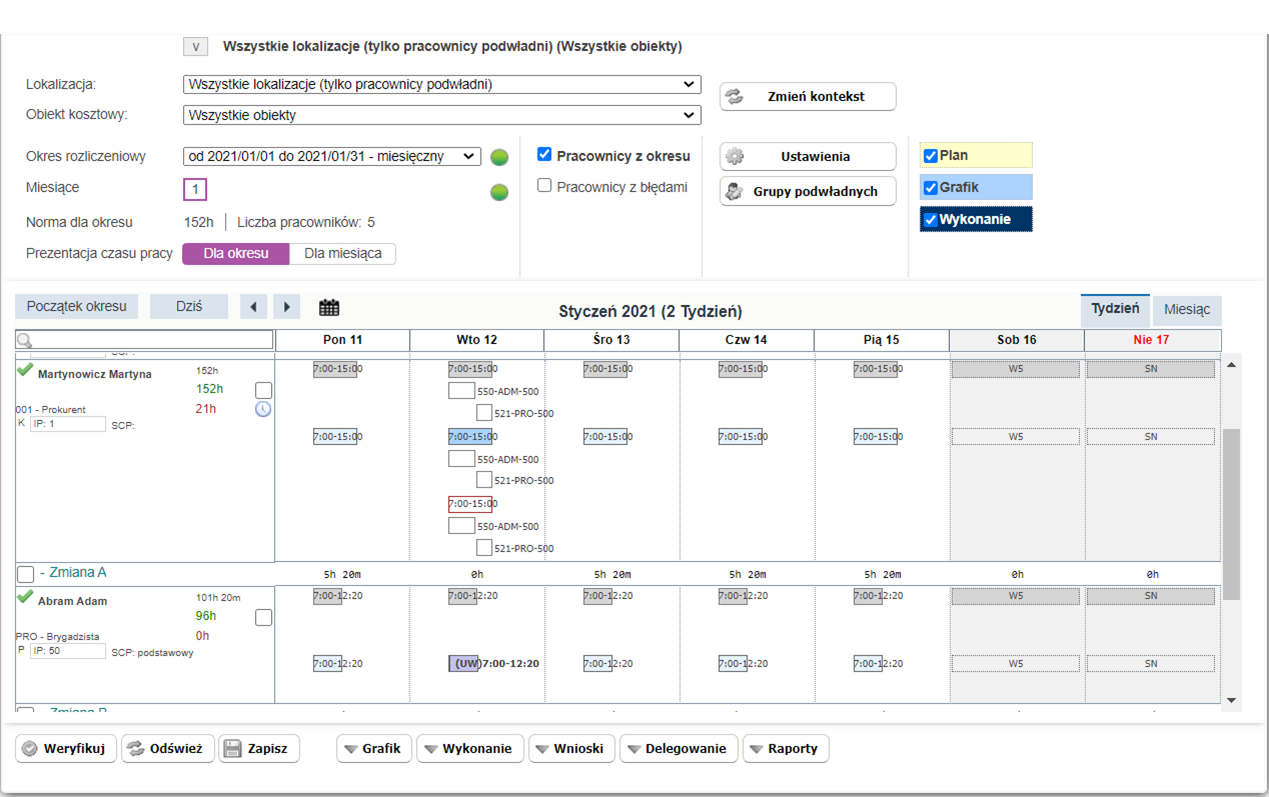Screen dimensions: 1269x797
Task: Go to previous week arrow
Action: coord(254,307)
